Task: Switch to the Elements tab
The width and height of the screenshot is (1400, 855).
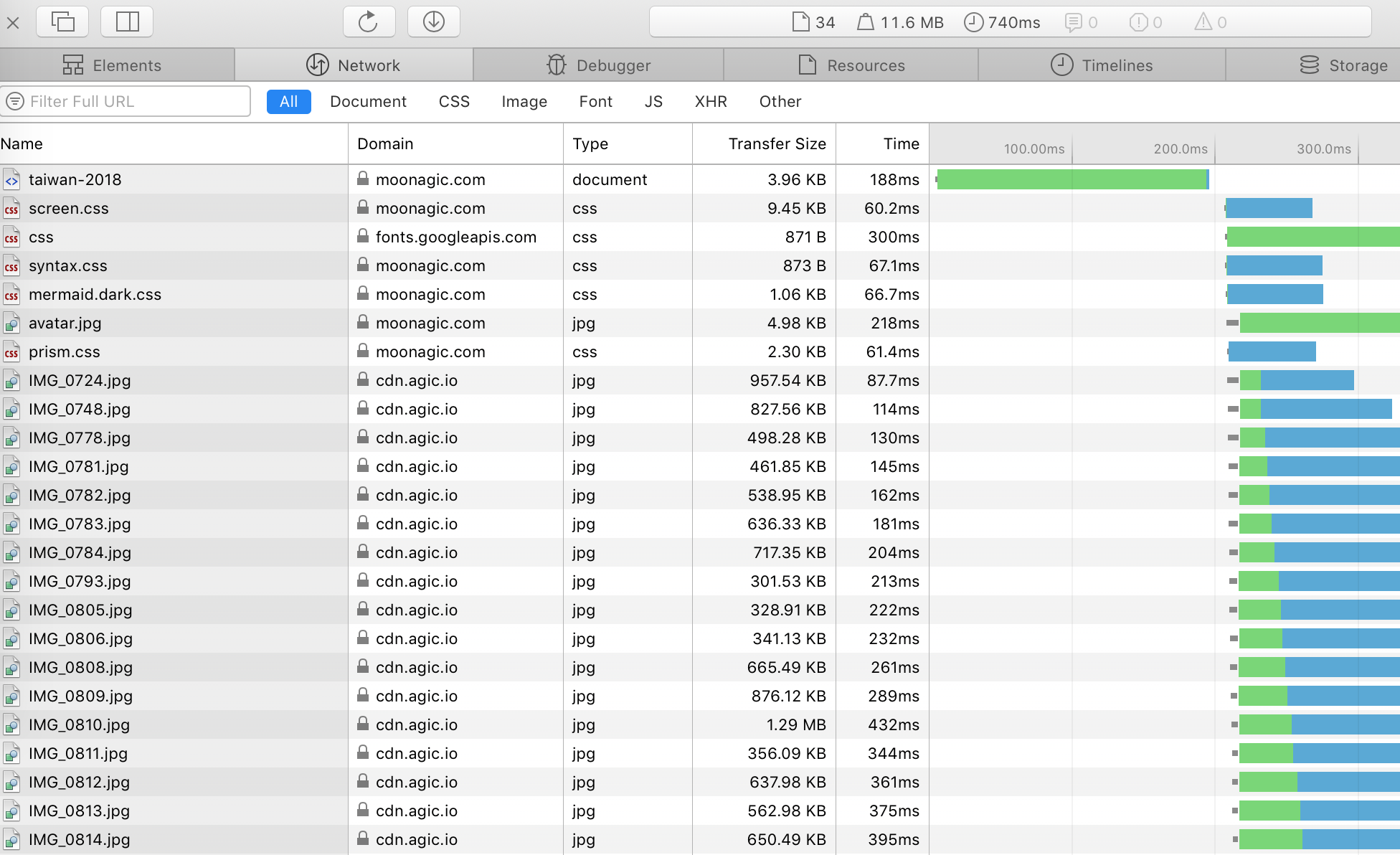Action: [x=113, y=65]
